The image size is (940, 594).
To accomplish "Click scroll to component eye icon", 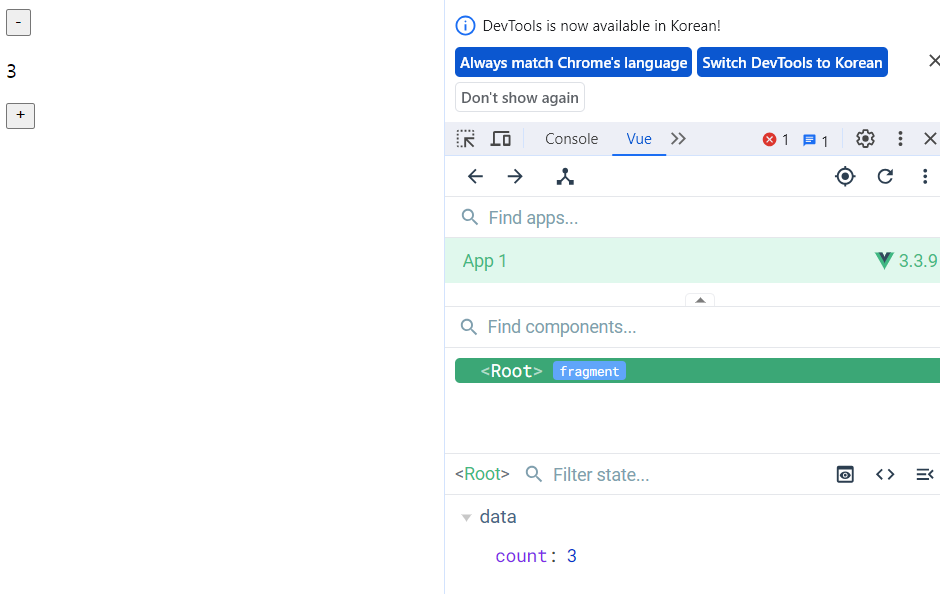I will pyautogui.click(x=845, y=475).
